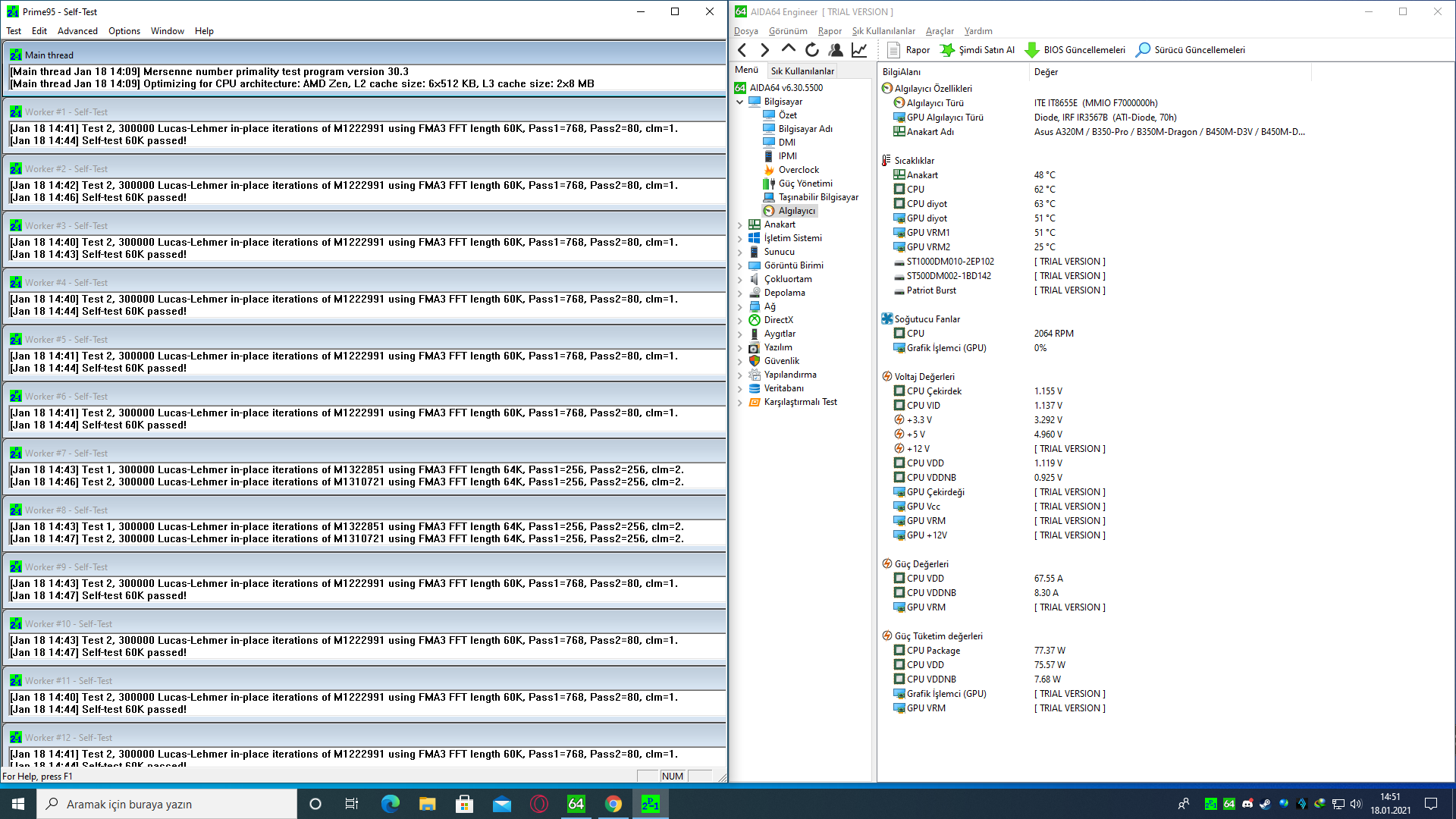Click the AIDA64 back navigation arrow
This screenshot has height=819, width=1456.
pyautogui.click(x=742, y=50)
